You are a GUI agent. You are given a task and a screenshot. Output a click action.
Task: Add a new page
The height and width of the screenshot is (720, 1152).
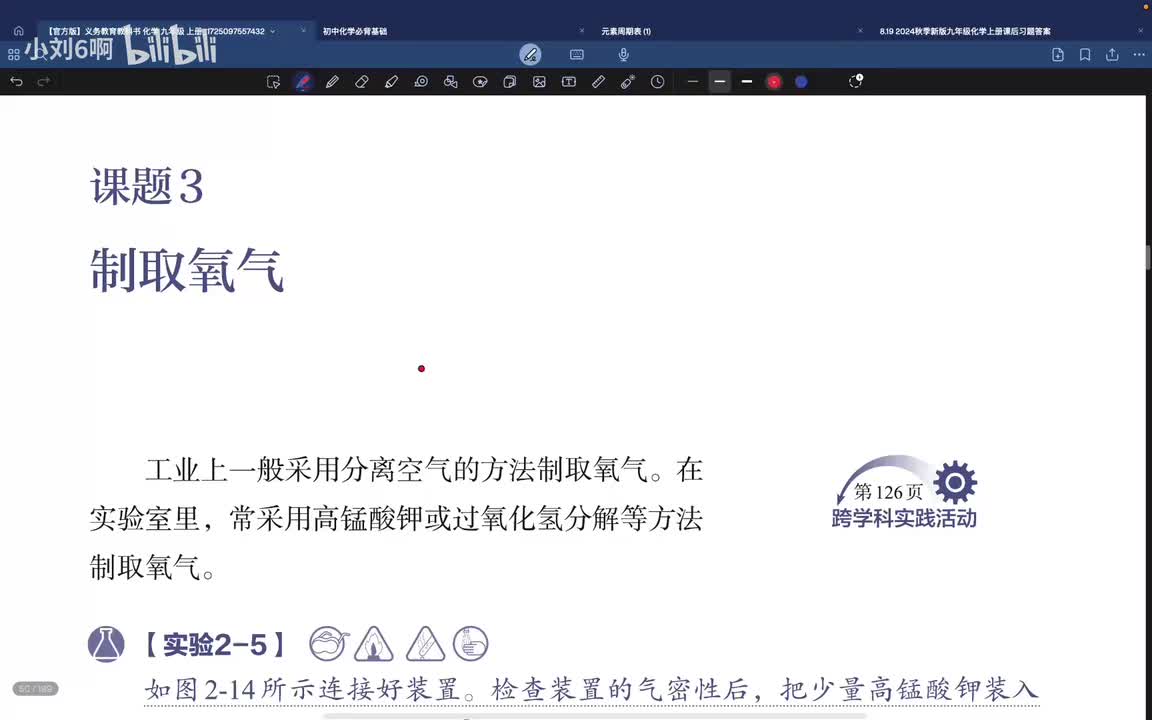pos(1058,54)
